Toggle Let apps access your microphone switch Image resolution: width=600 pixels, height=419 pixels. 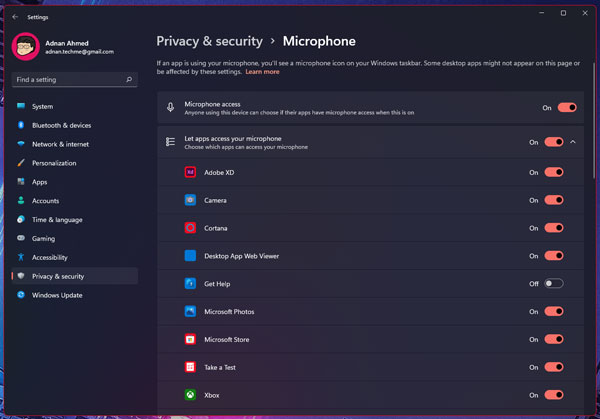tap(554, 142)
